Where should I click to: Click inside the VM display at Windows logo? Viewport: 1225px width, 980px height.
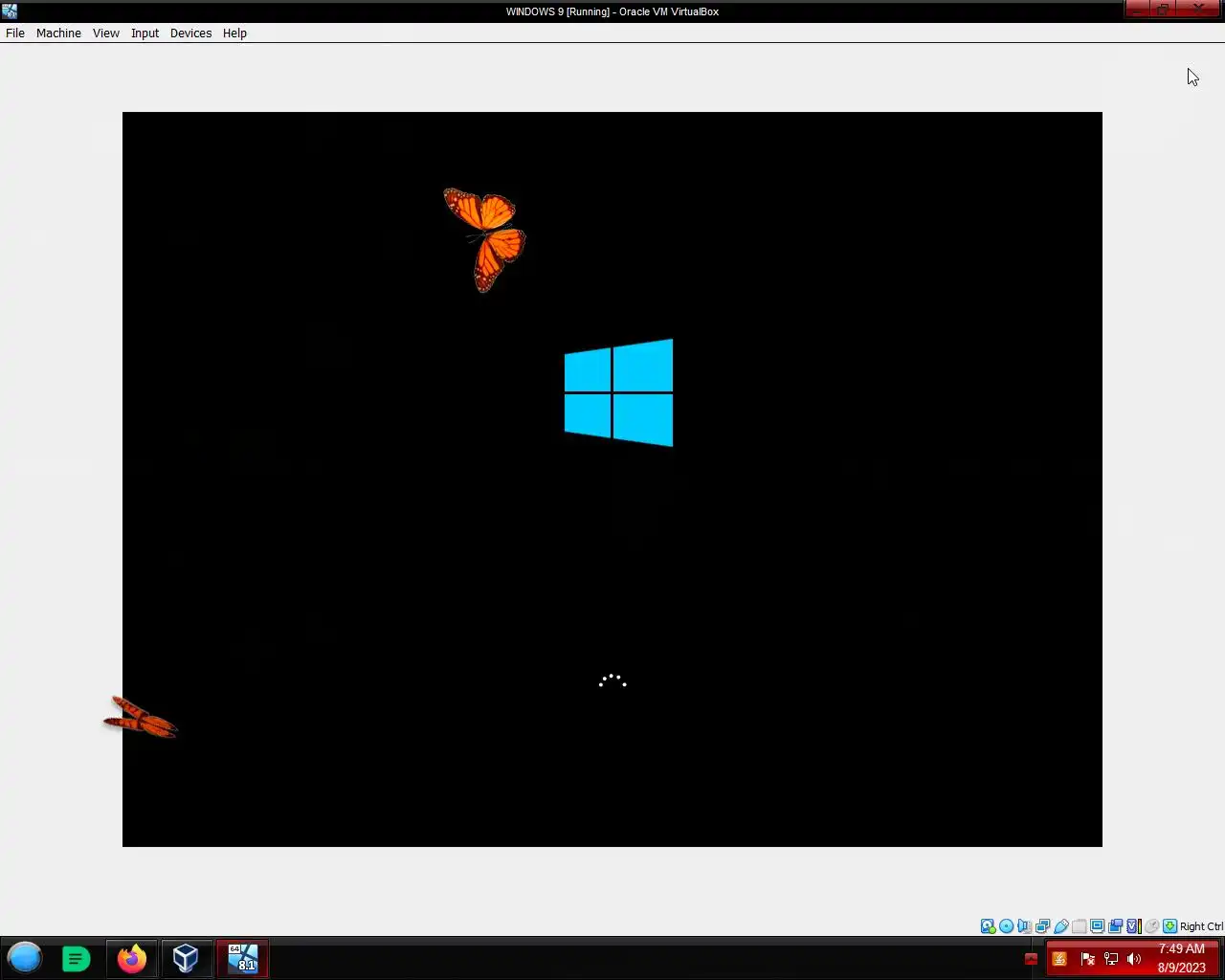click(618, 392)
